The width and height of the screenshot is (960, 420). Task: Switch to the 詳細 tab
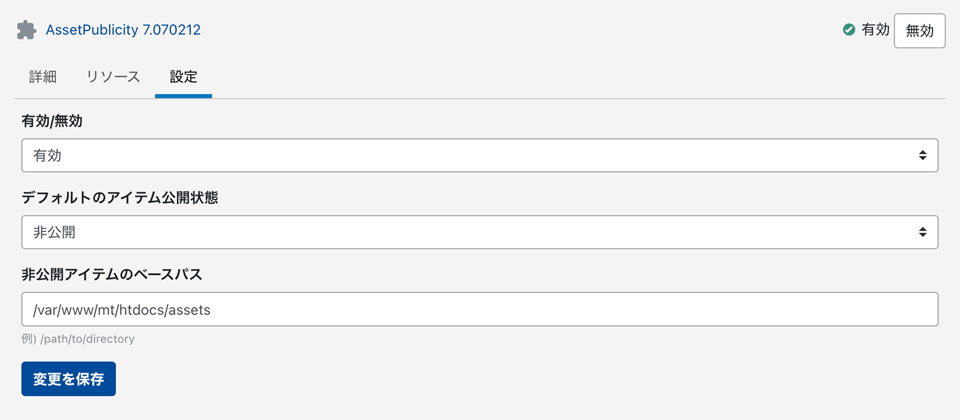tap(43, 77)
